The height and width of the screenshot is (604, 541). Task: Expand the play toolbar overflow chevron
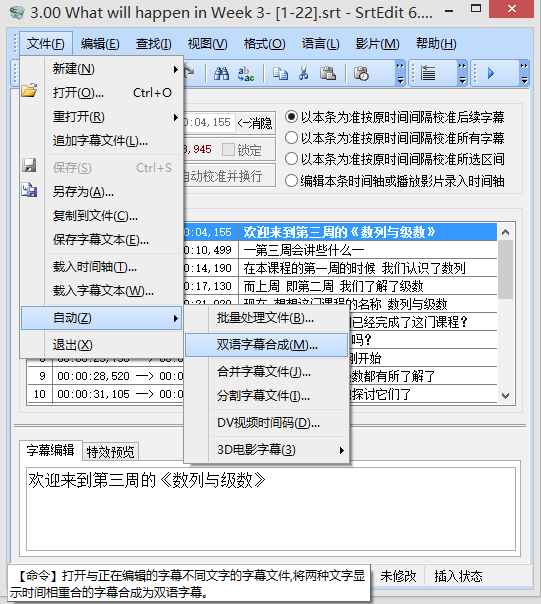click(524, 73)
